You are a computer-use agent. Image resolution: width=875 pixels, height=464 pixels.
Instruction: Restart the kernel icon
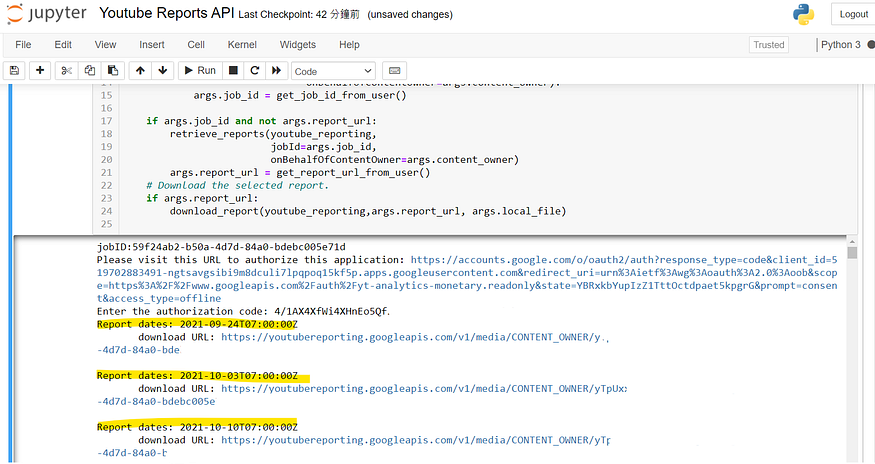[x=255, y=70]
